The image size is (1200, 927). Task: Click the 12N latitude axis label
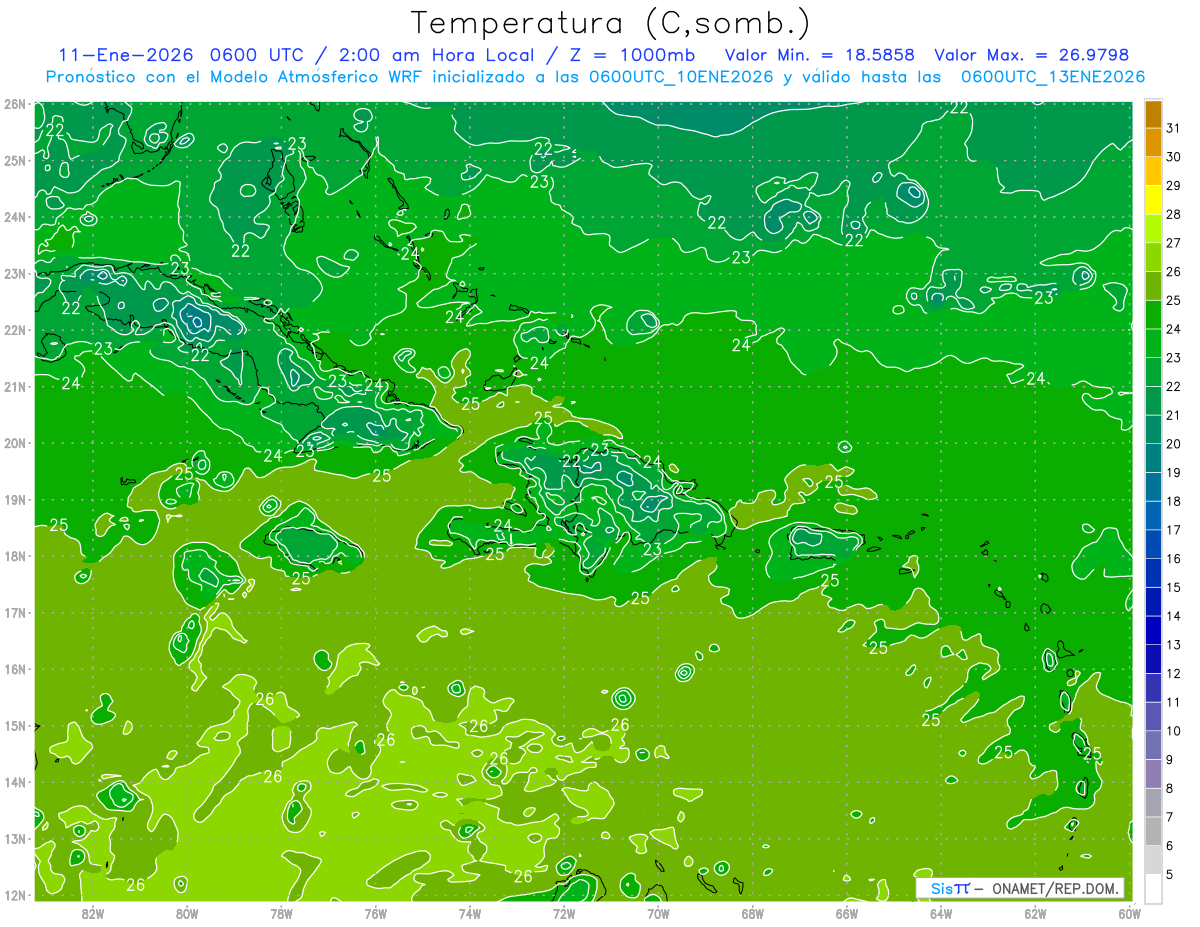click(14, 895)
